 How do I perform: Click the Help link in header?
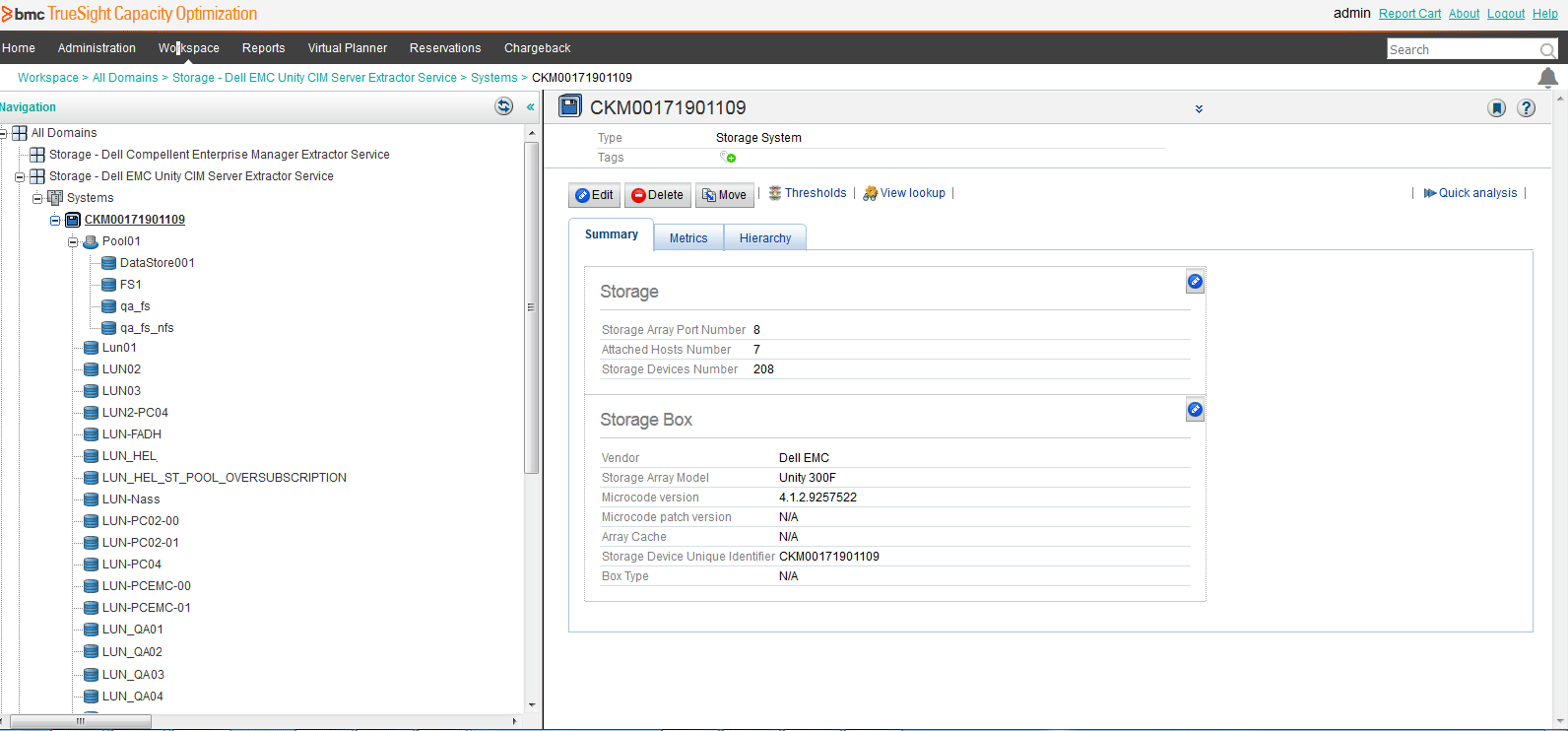click(1545, 14)
